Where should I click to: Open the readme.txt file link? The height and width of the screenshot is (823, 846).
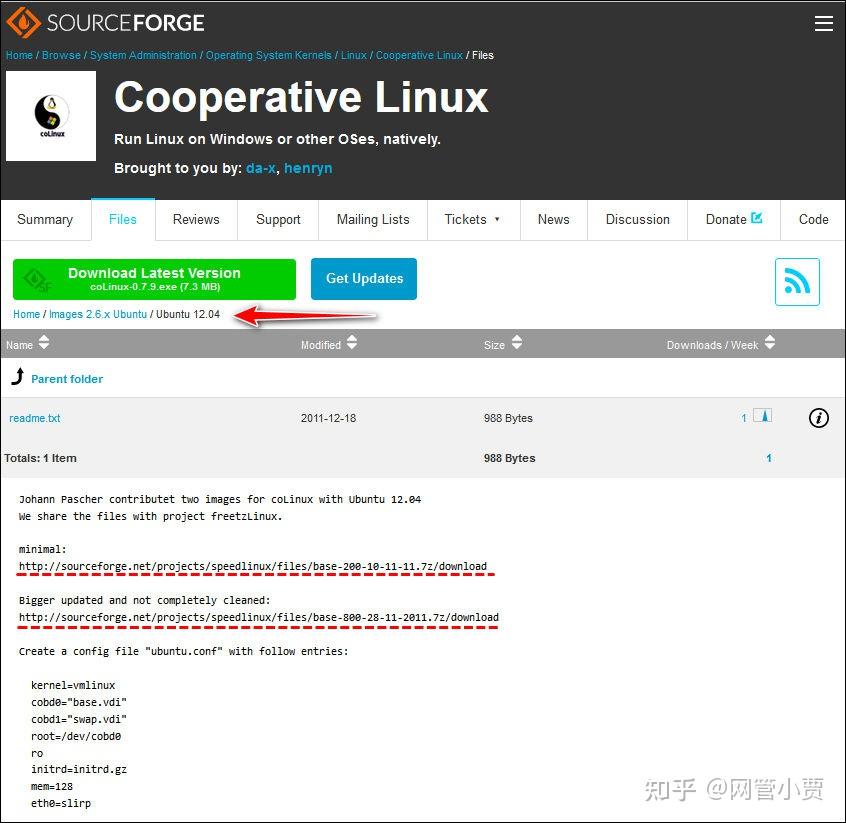click(34, 418)
